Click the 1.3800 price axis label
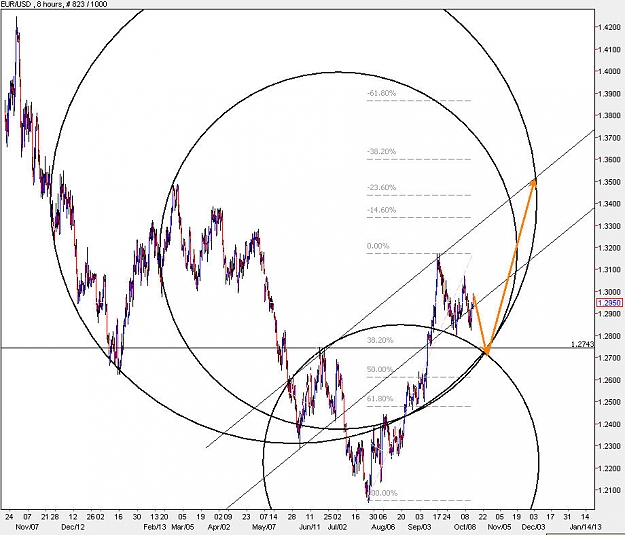The image size is (625, 535). (x=609, y=116)
